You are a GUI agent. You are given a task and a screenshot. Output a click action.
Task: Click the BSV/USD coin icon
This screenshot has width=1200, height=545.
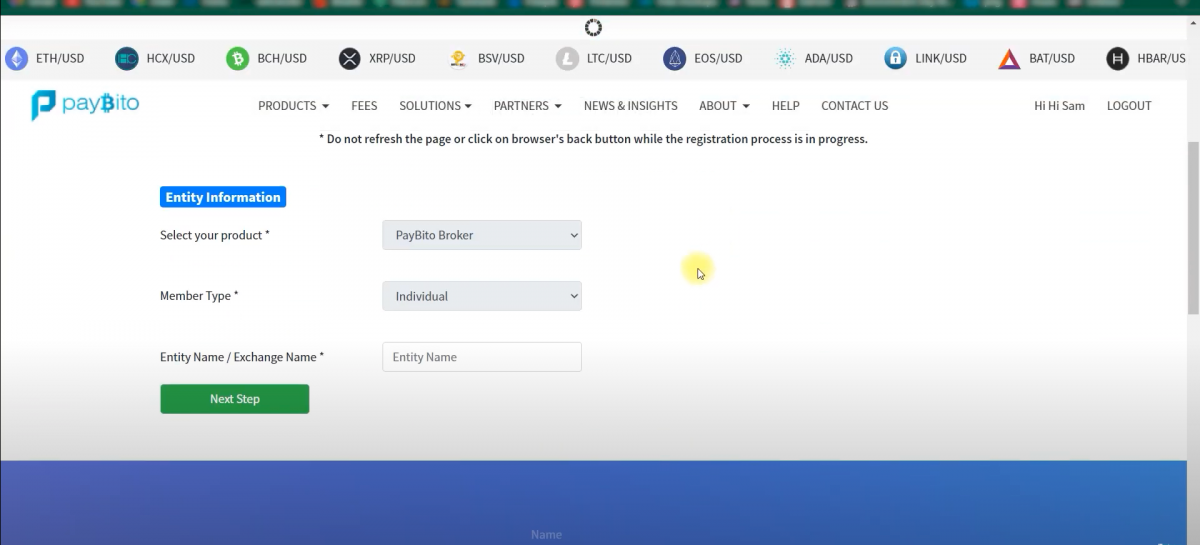pos(459,59)
